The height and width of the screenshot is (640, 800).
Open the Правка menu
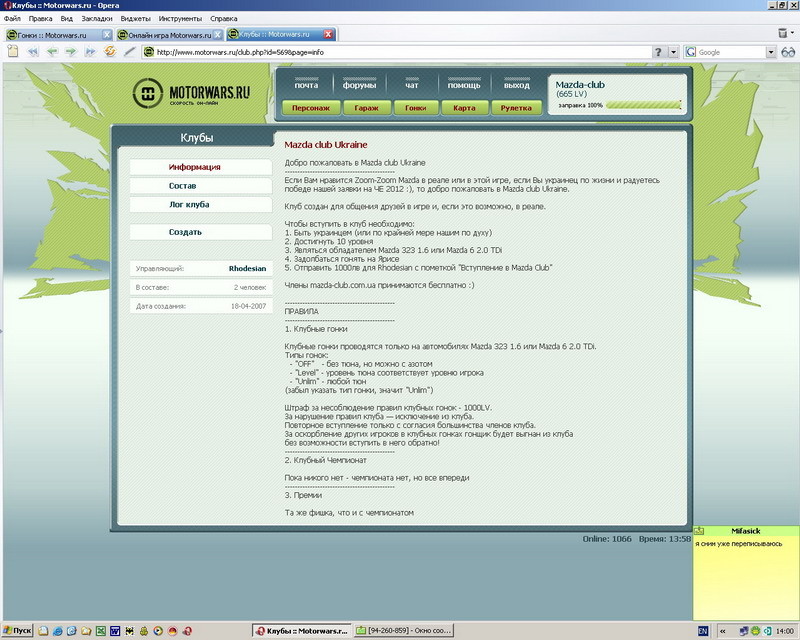[x=40, y=18]
